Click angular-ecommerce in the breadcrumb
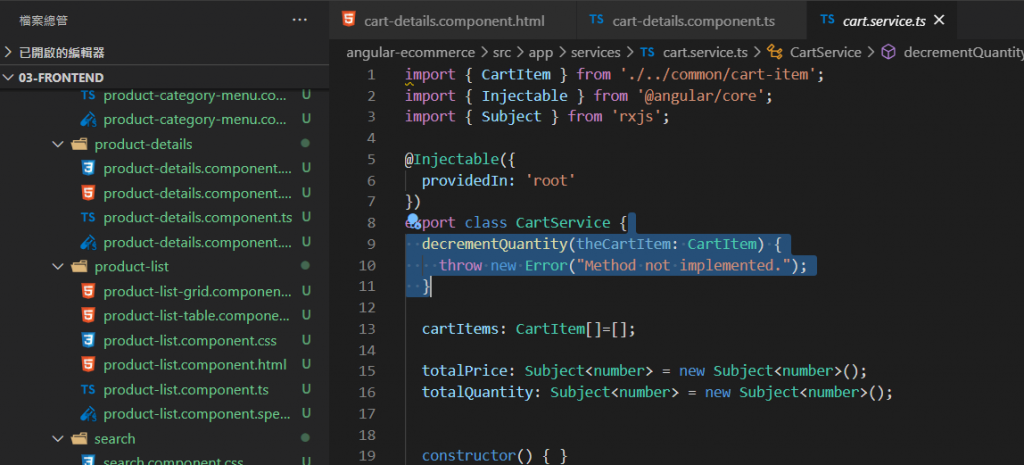The width and height of the screenshot is (1024, 465). pyautogui.click(x=410, y=52)
